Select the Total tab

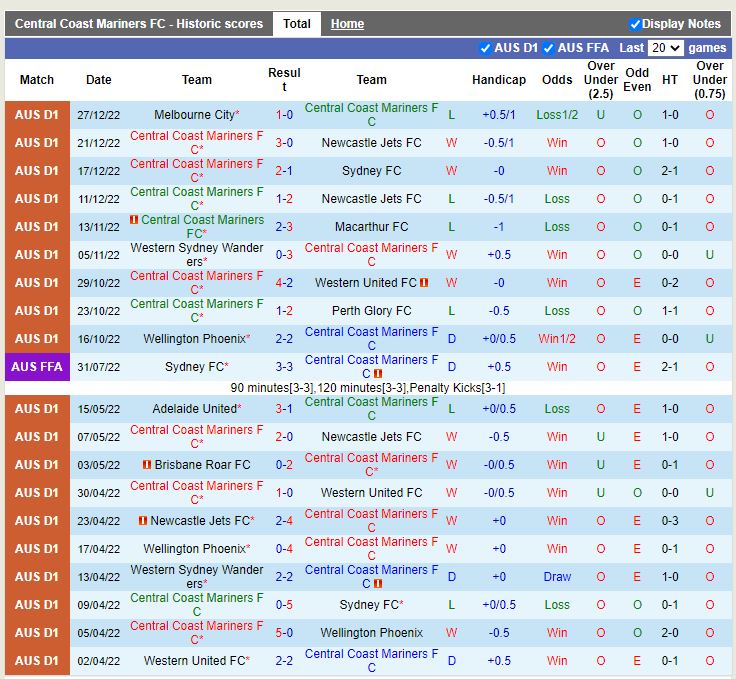coord(296,24)
